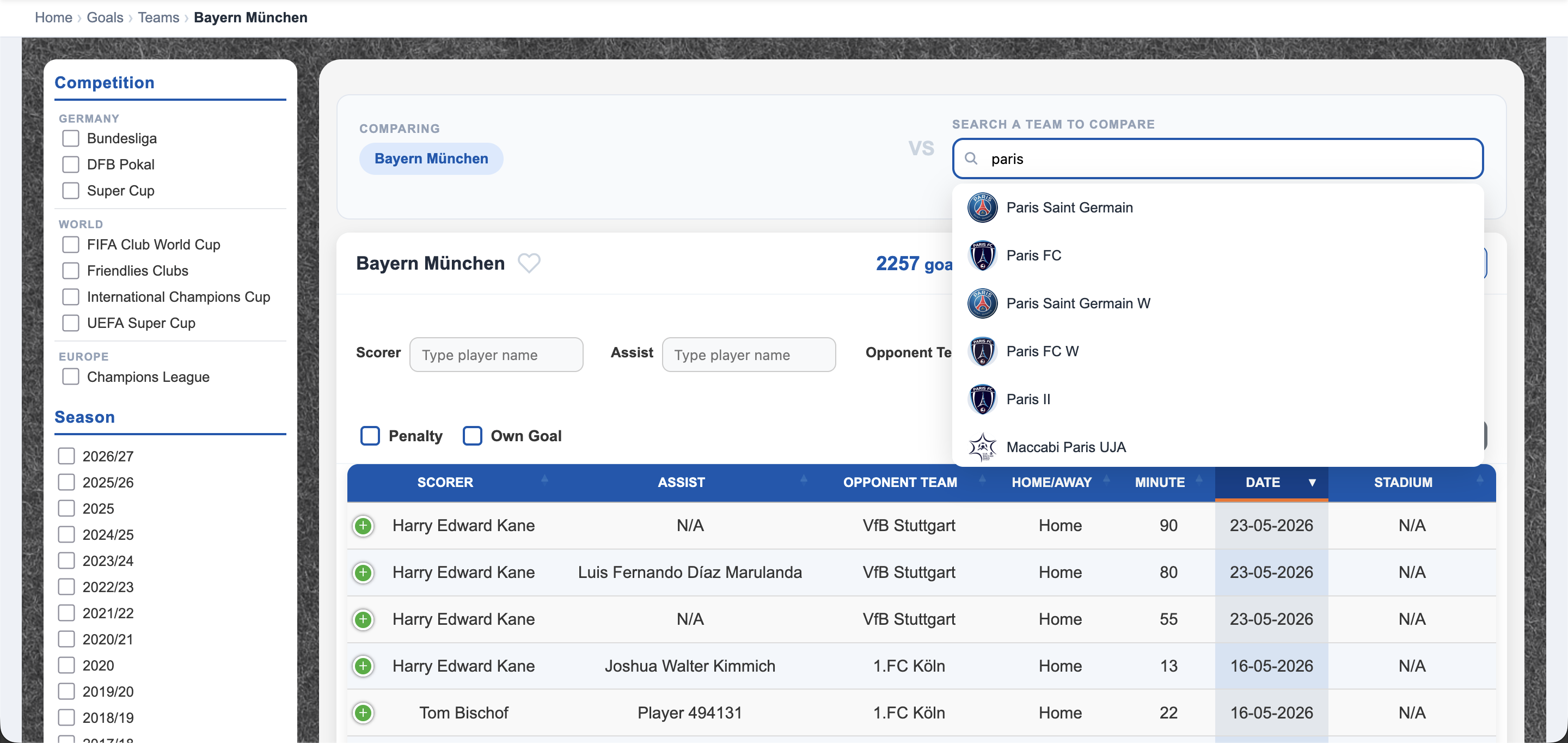This screenshot has width=1568, height=743.
Task: Select season 2023/24 checkbox
Action: (66, 561)
